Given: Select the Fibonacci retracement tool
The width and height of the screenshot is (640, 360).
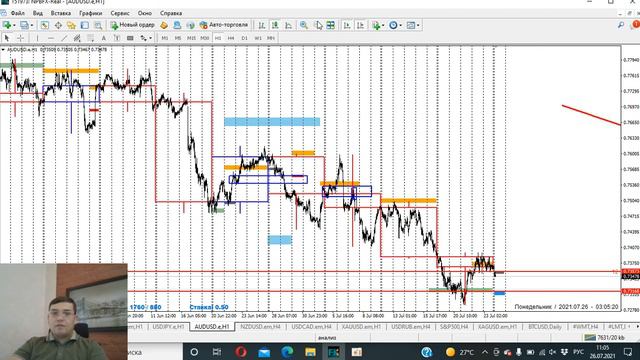Looking at the screenshot, I should point(90,38).
